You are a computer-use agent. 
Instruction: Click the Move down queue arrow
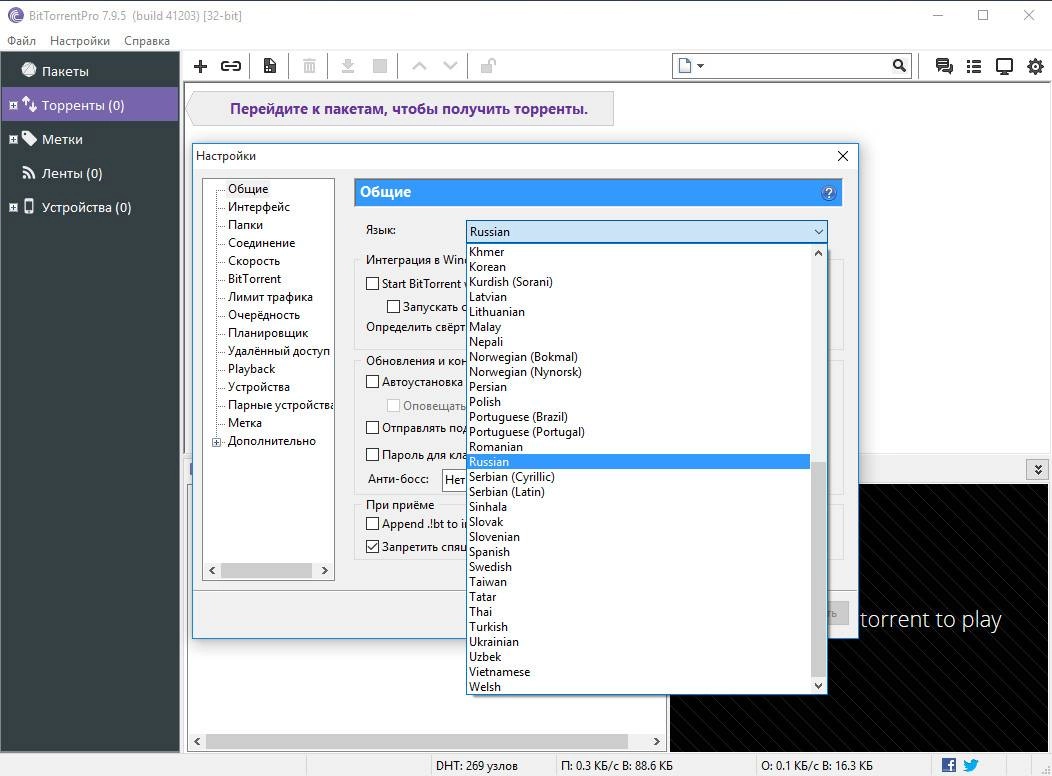(451, 66)
